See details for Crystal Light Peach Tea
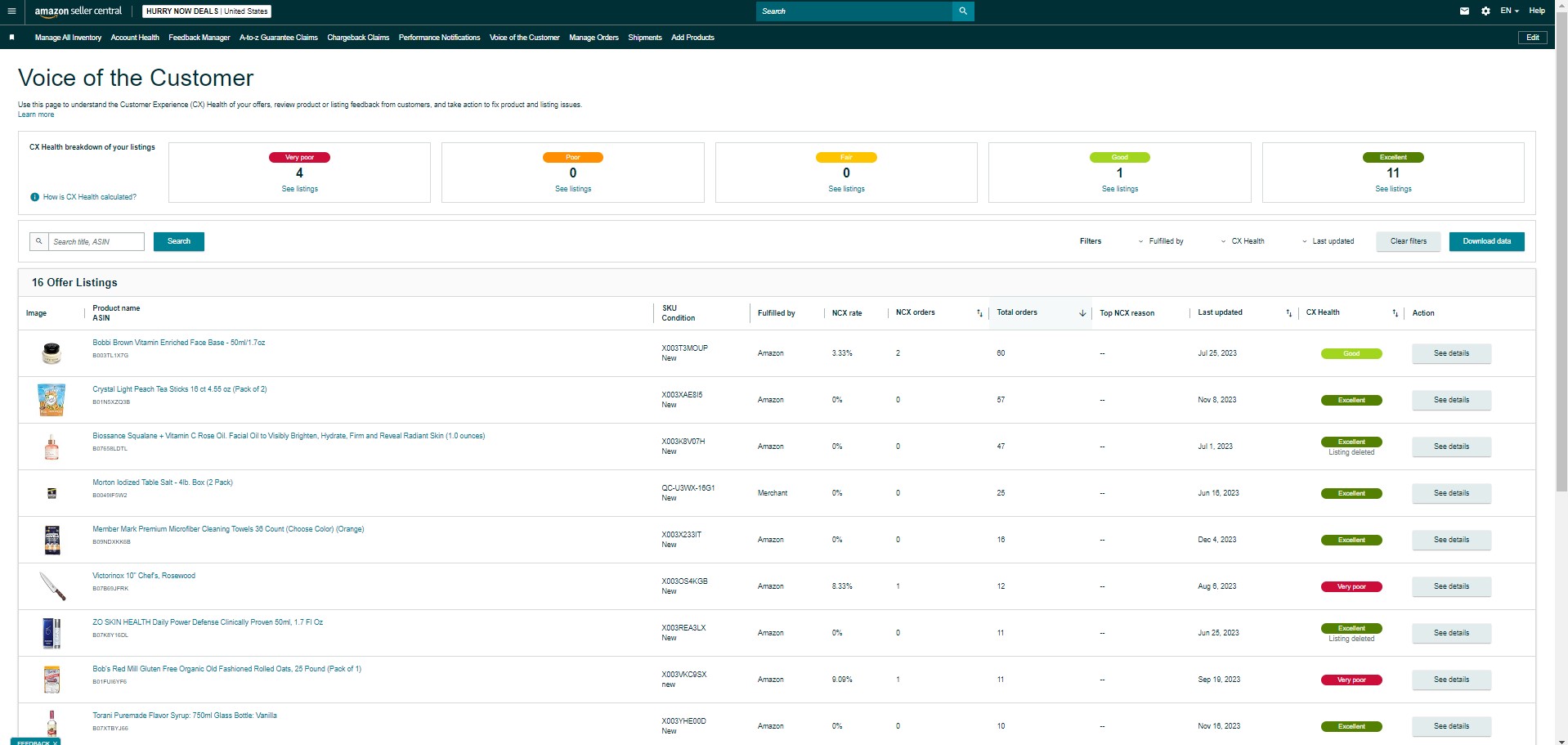This screenshot has height=745, width=1568. click(1452, 400)
